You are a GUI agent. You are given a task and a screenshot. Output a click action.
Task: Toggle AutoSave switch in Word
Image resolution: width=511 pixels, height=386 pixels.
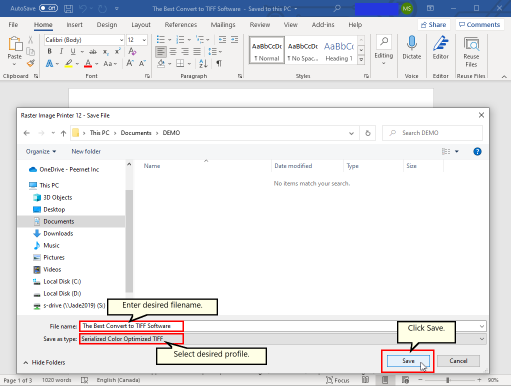point(48,8)
